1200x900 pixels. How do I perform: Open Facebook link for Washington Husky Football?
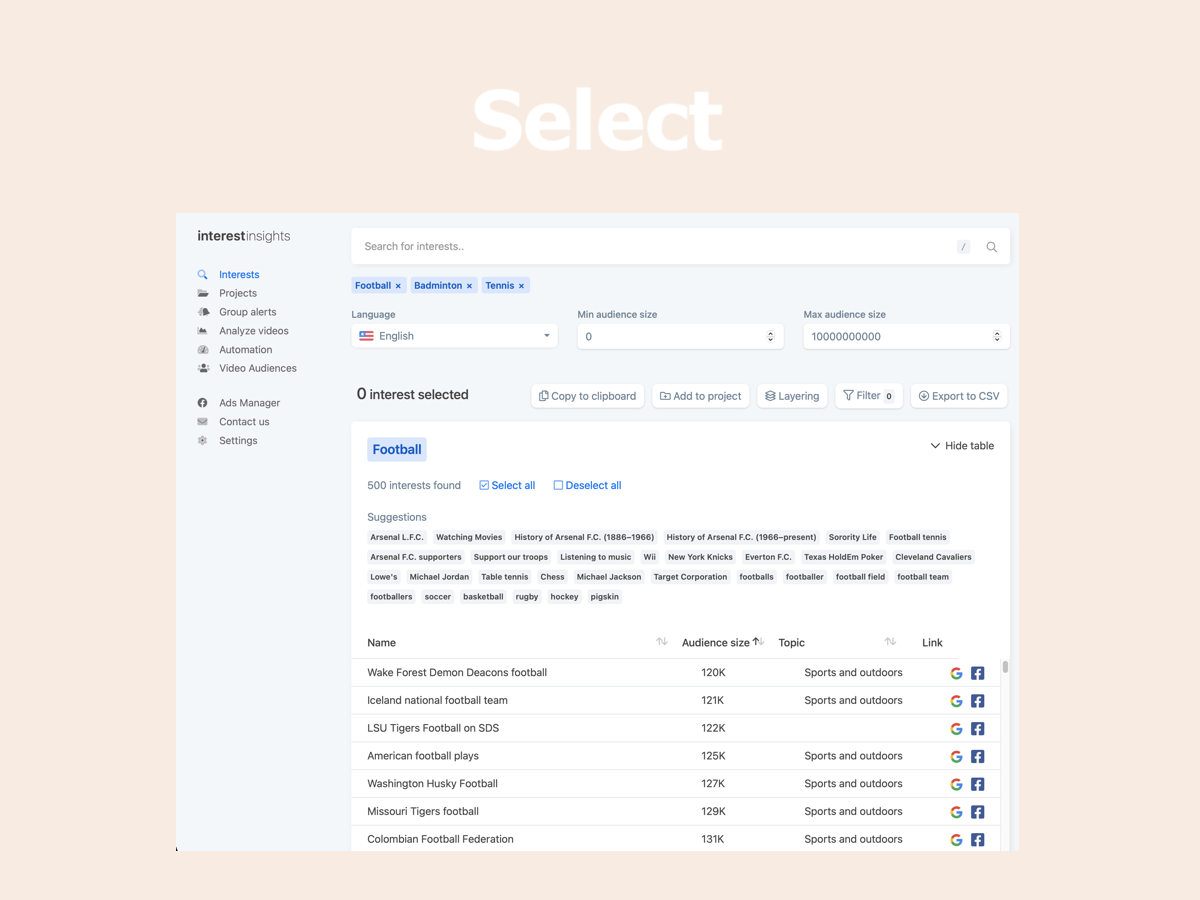pyautogui.click(x=978, y=785)
